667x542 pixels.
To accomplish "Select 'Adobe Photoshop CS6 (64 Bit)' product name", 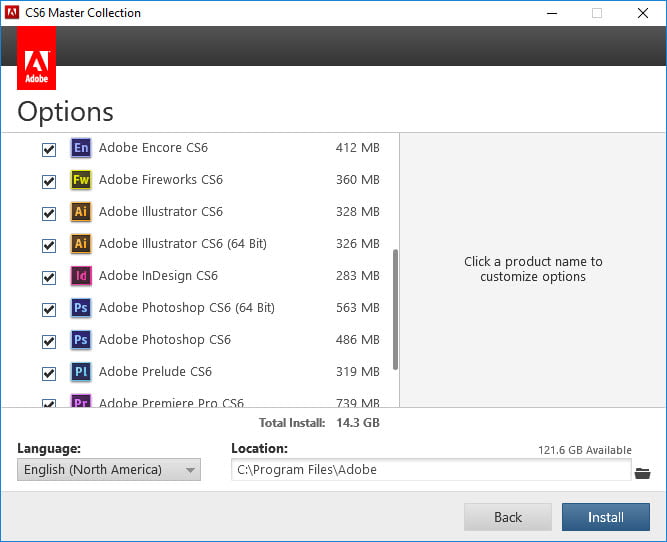I will pyautogui.click(x=187, y=308).
